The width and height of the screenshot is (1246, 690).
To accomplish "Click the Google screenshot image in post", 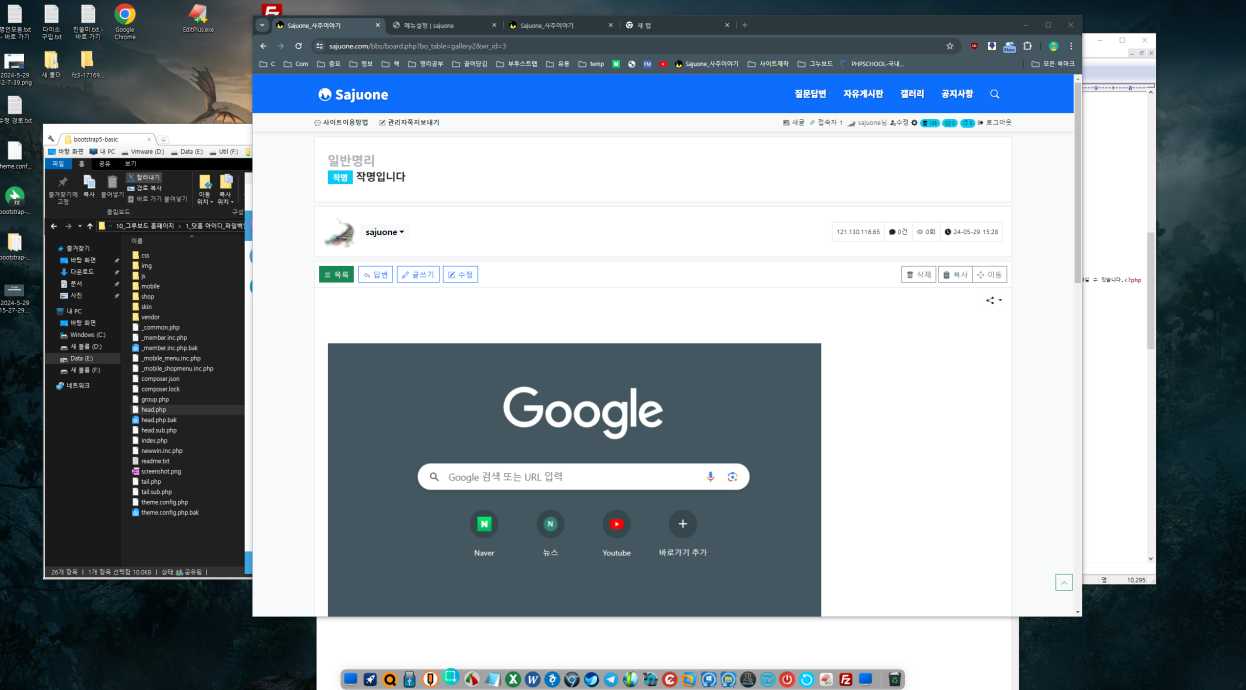I will (574, 479).
